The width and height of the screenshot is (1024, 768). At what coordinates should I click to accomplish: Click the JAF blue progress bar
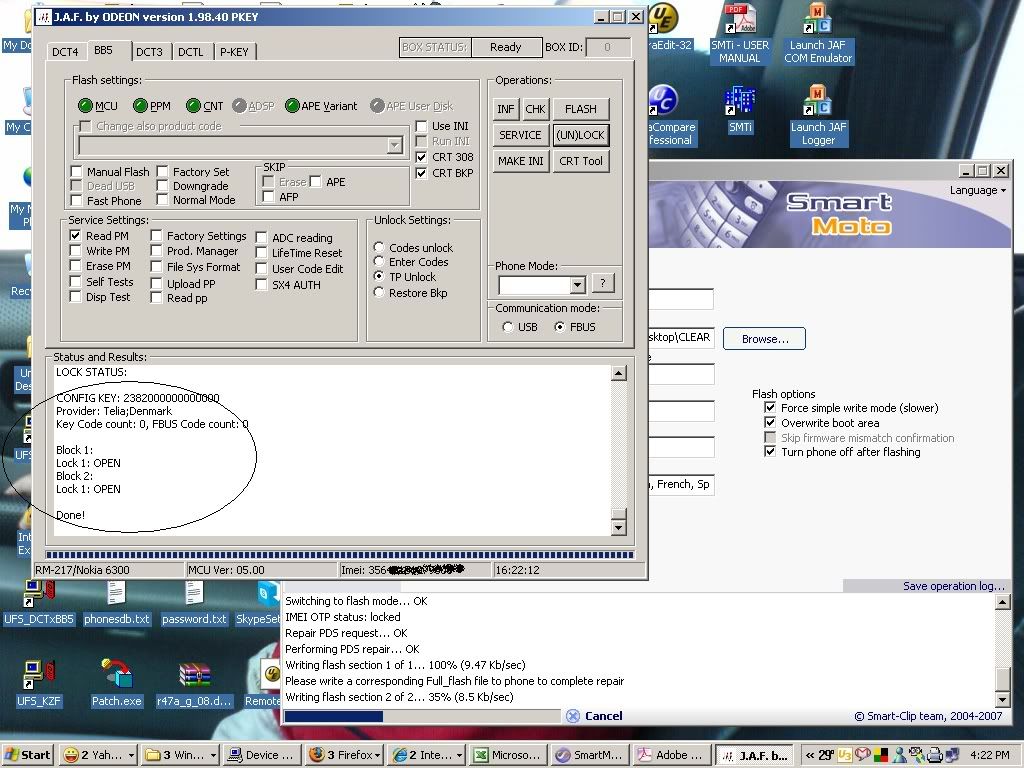click(340, 555)
